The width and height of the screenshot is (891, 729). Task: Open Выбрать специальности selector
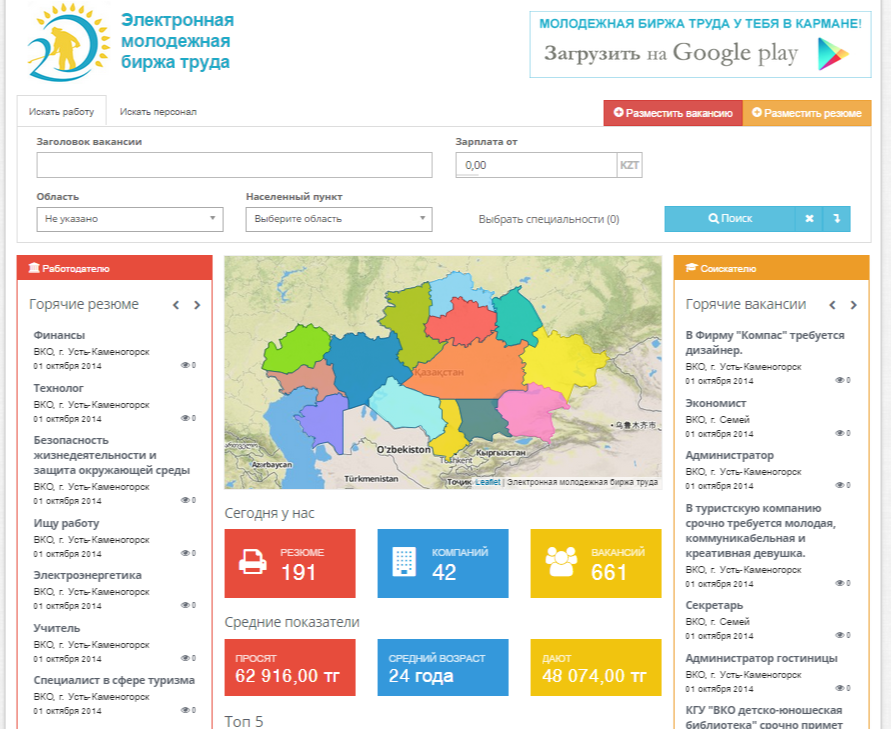click(x=548, y=219)
